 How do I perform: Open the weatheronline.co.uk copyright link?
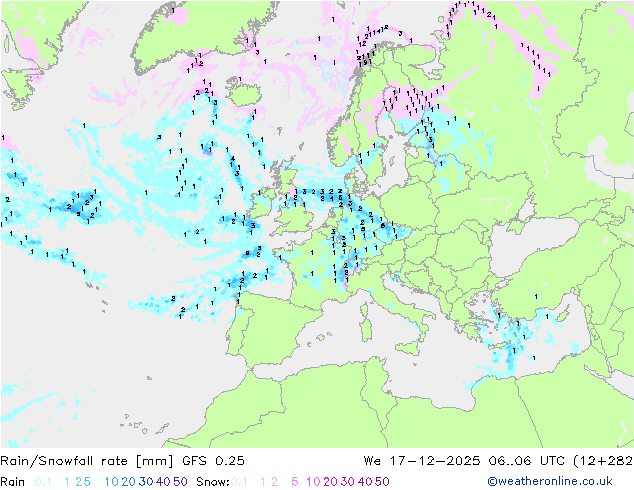tap(550, 481)
